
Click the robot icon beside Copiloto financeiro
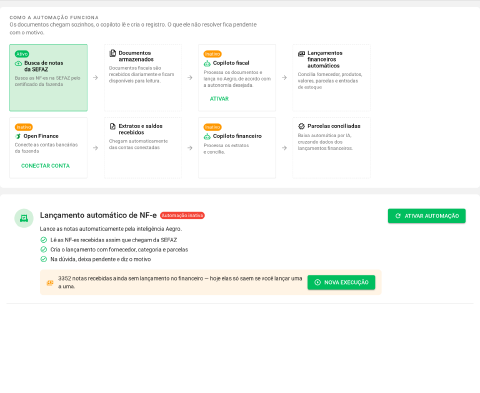click(207, 136)
